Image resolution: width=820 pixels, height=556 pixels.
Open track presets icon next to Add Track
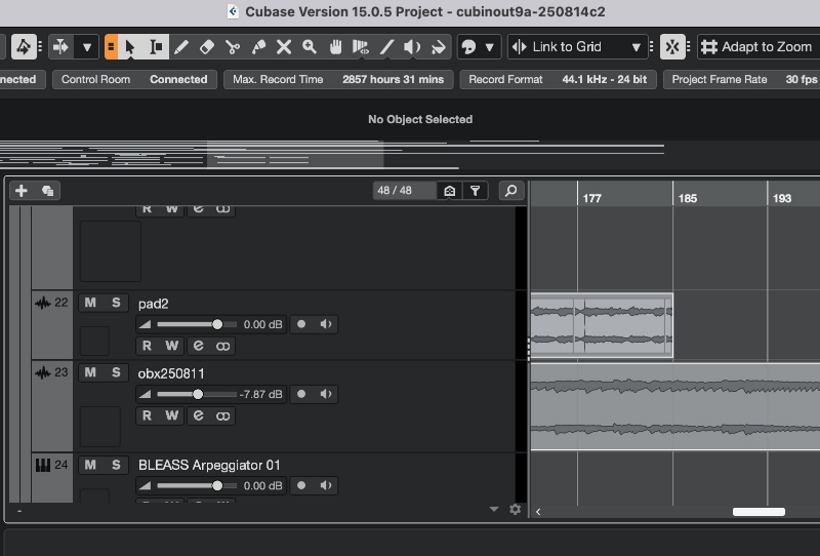(x=48, y=191)
